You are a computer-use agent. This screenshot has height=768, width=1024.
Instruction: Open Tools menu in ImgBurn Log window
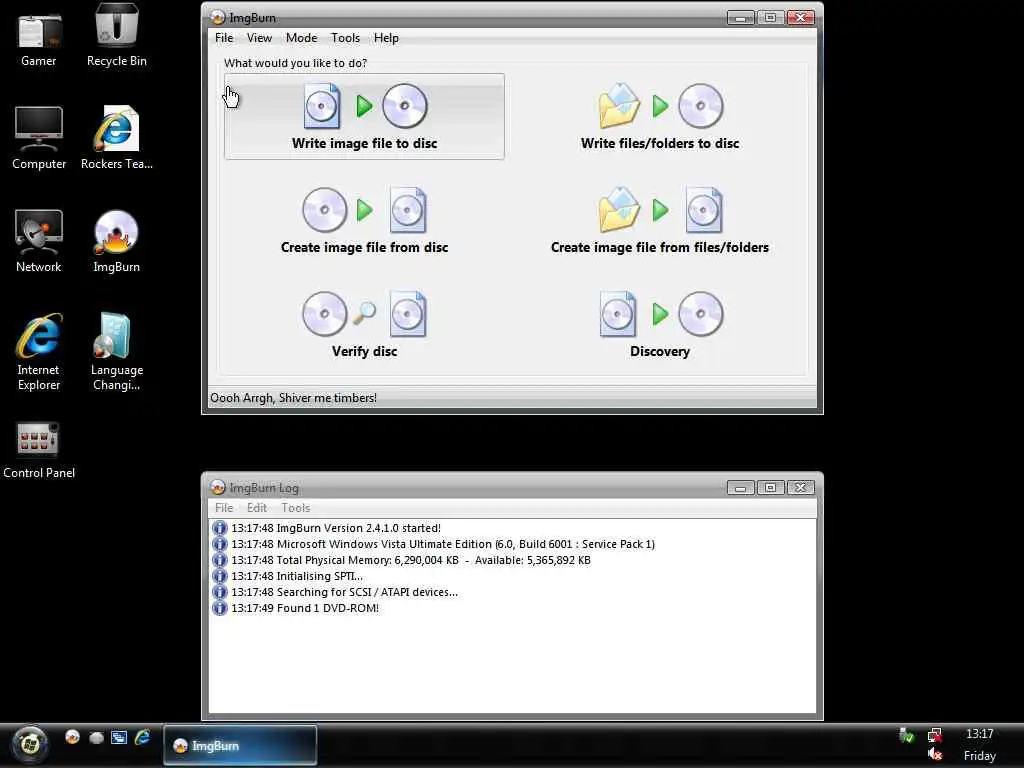tap(295, 507)
